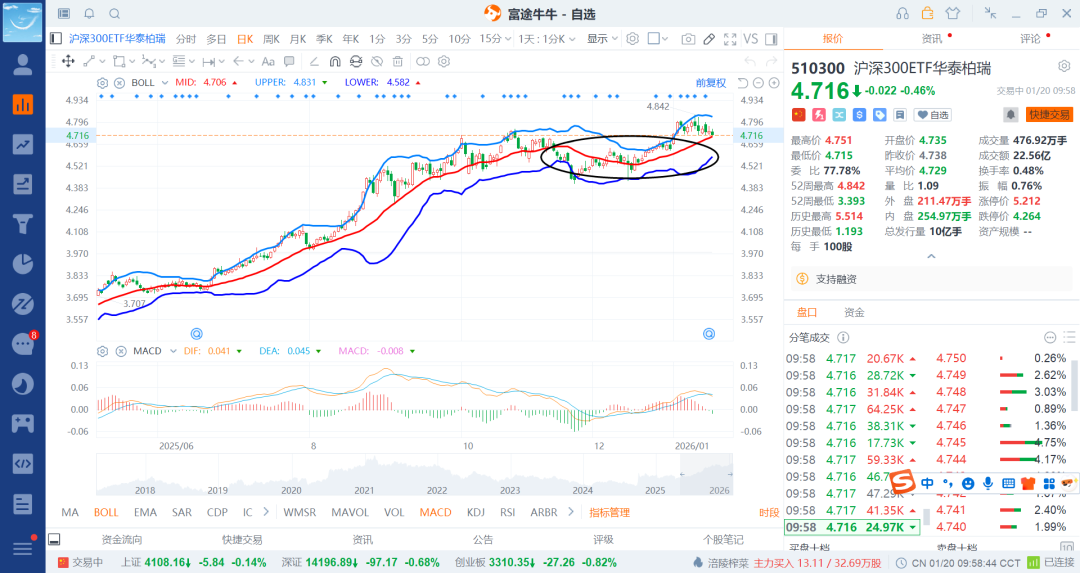Toggle the 自选 watchlist heart button
Image resolution: width=1080 pixels, height=573 pixels.
coord(932,115)
